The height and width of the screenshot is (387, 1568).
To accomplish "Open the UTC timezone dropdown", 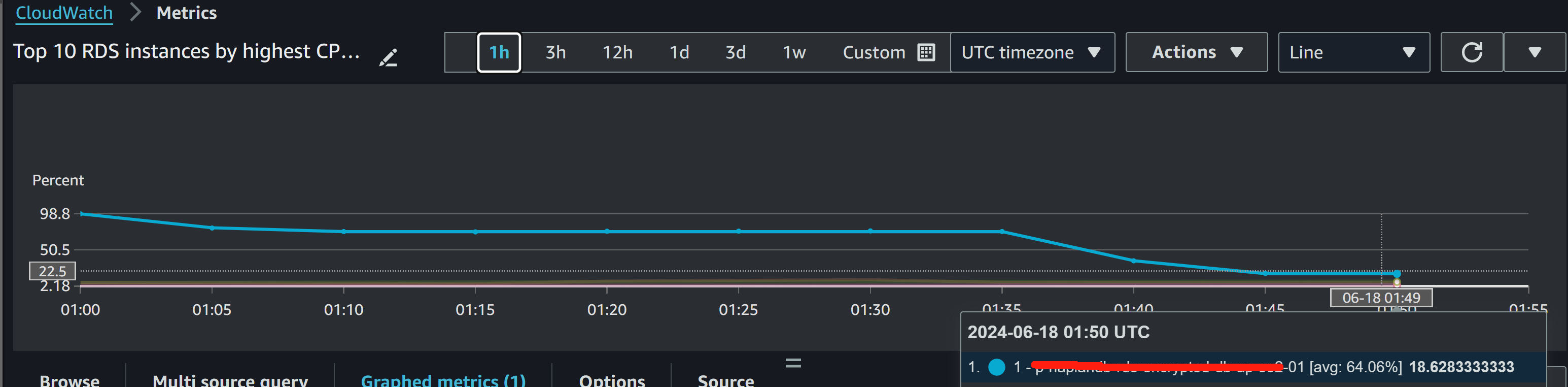I will coord(1032,52).
